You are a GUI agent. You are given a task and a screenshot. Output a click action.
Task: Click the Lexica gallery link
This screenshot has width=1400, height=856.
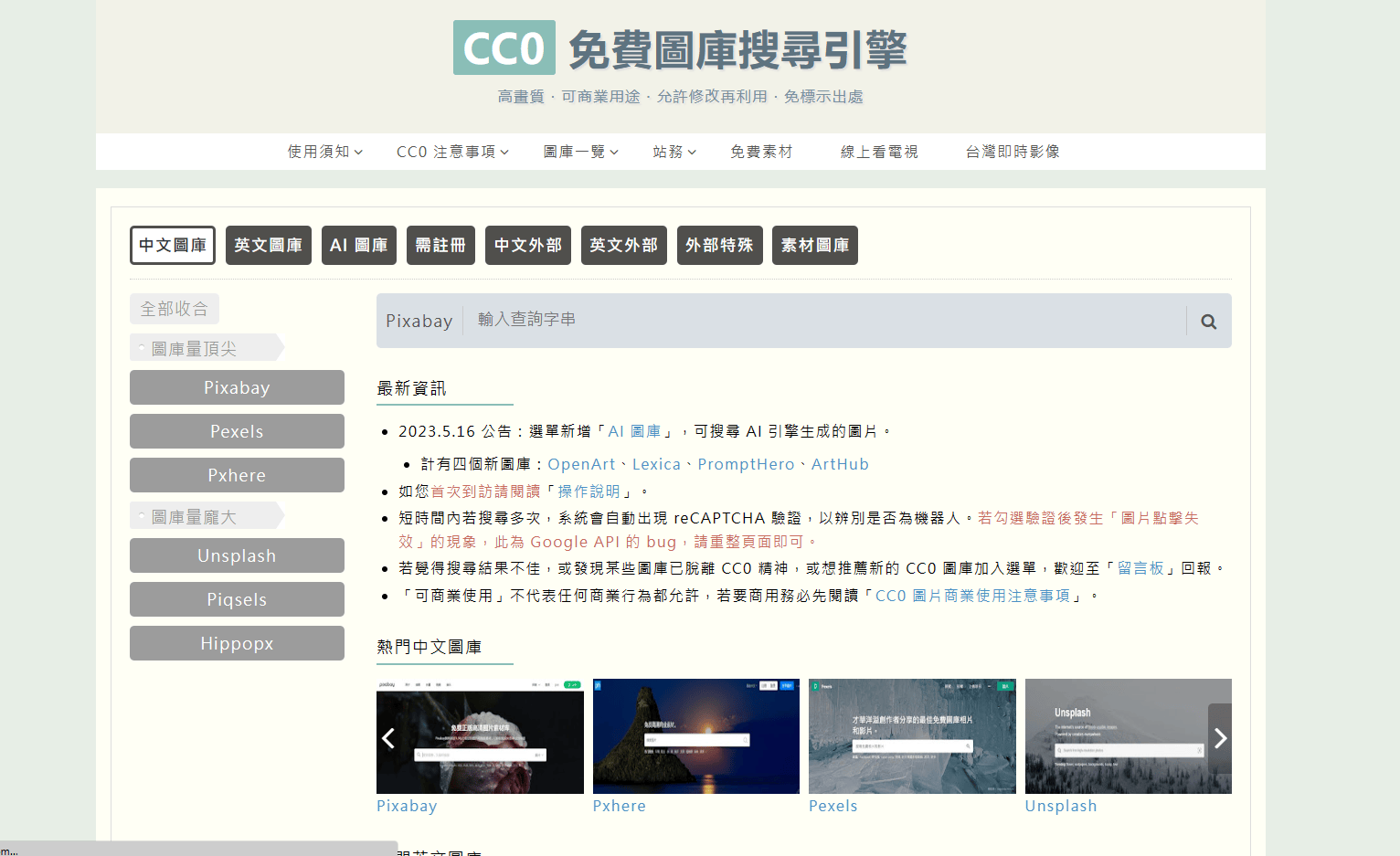[657, 464]
